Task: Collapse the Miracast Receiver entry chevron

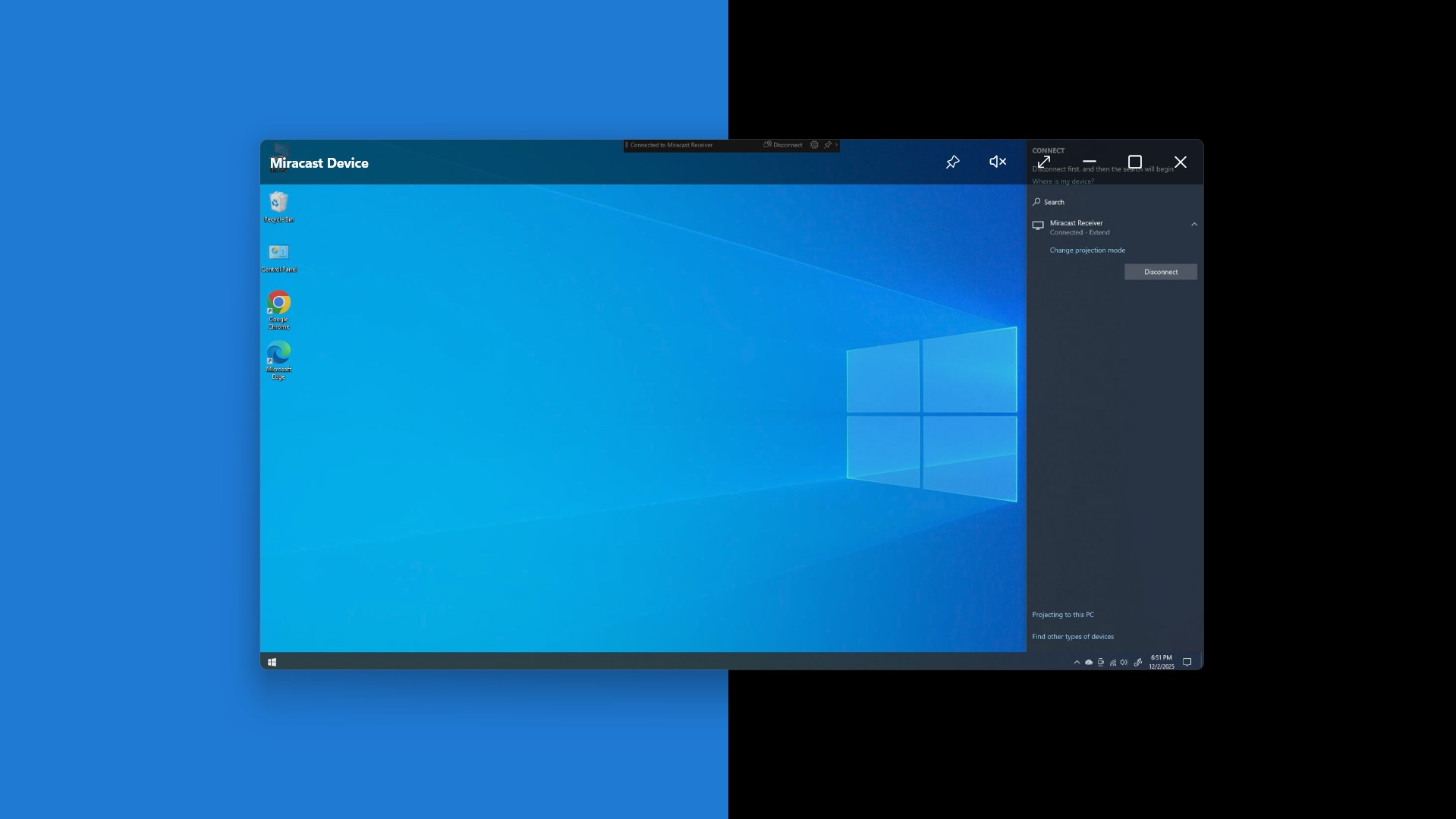Action: [1193, 225]
